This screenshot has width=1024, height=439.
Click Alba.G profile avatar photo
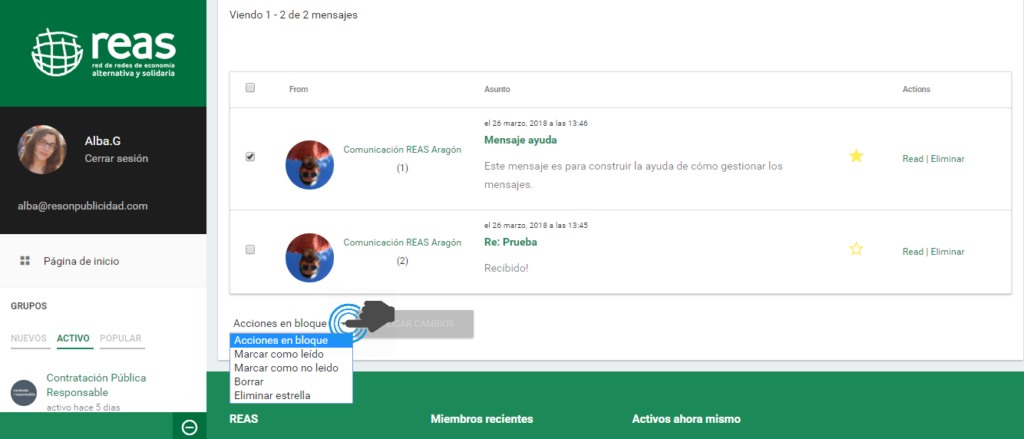(42, 150)
